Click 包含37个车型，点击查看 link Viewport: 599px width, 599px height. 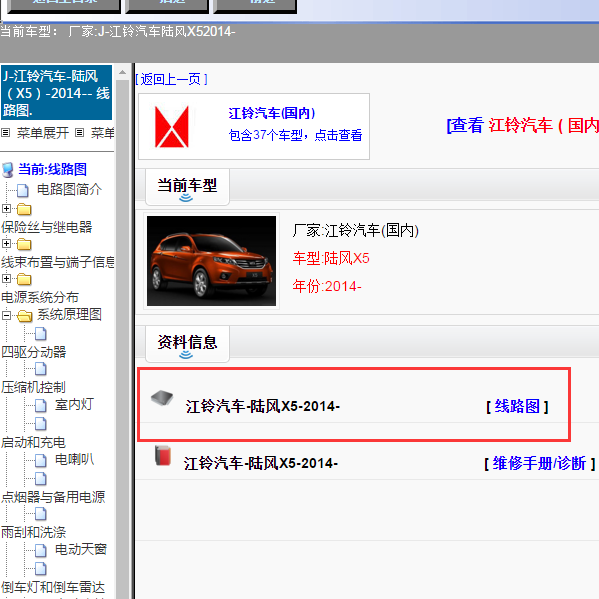tap(295, 135)
